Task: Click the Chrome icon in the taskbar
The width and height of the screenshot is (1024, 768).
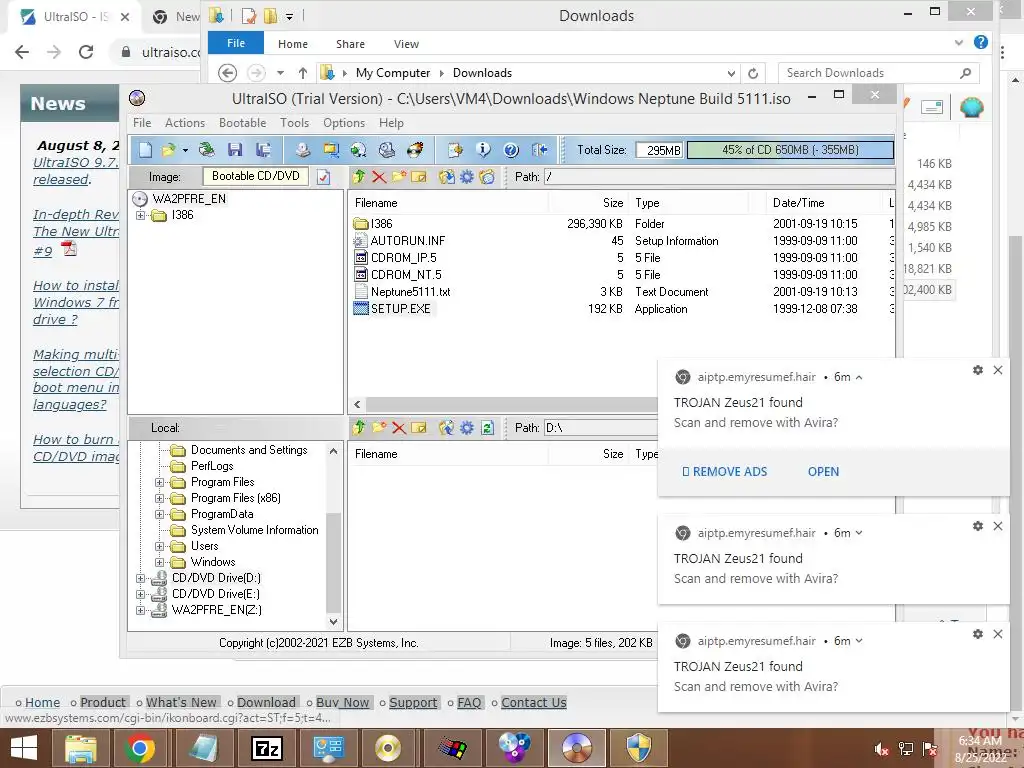Action: pos(140,748)
